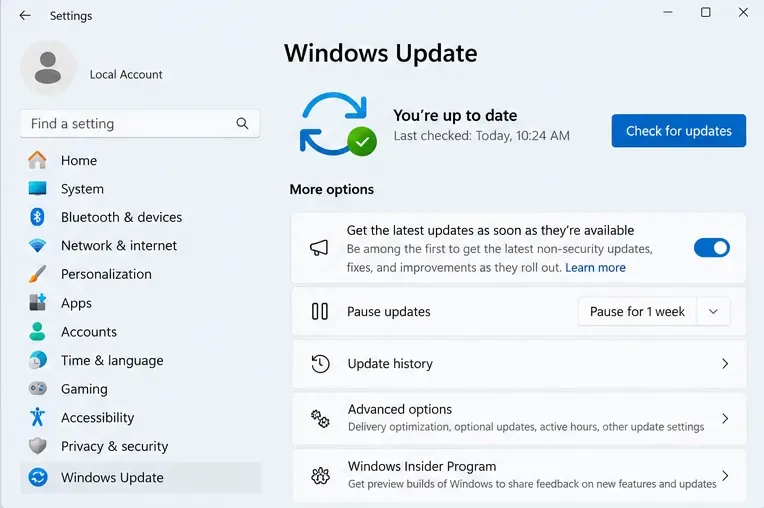Click the 'More options' heading

click(332, 189)
